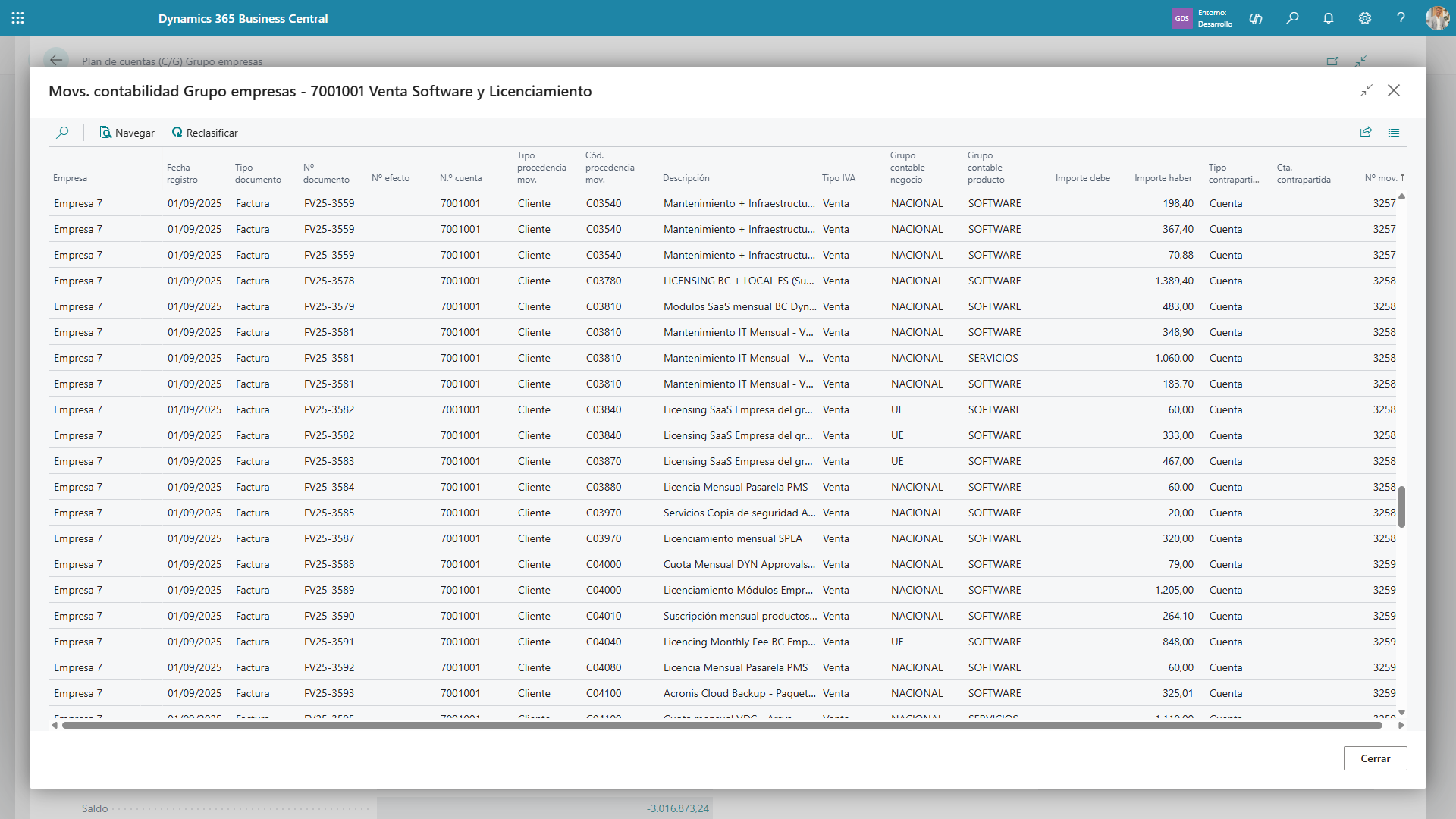The height and width of the screenshot is (819, 1456).
Task: Click the vertical scrollbar thumb
Action: [1401, 507]
